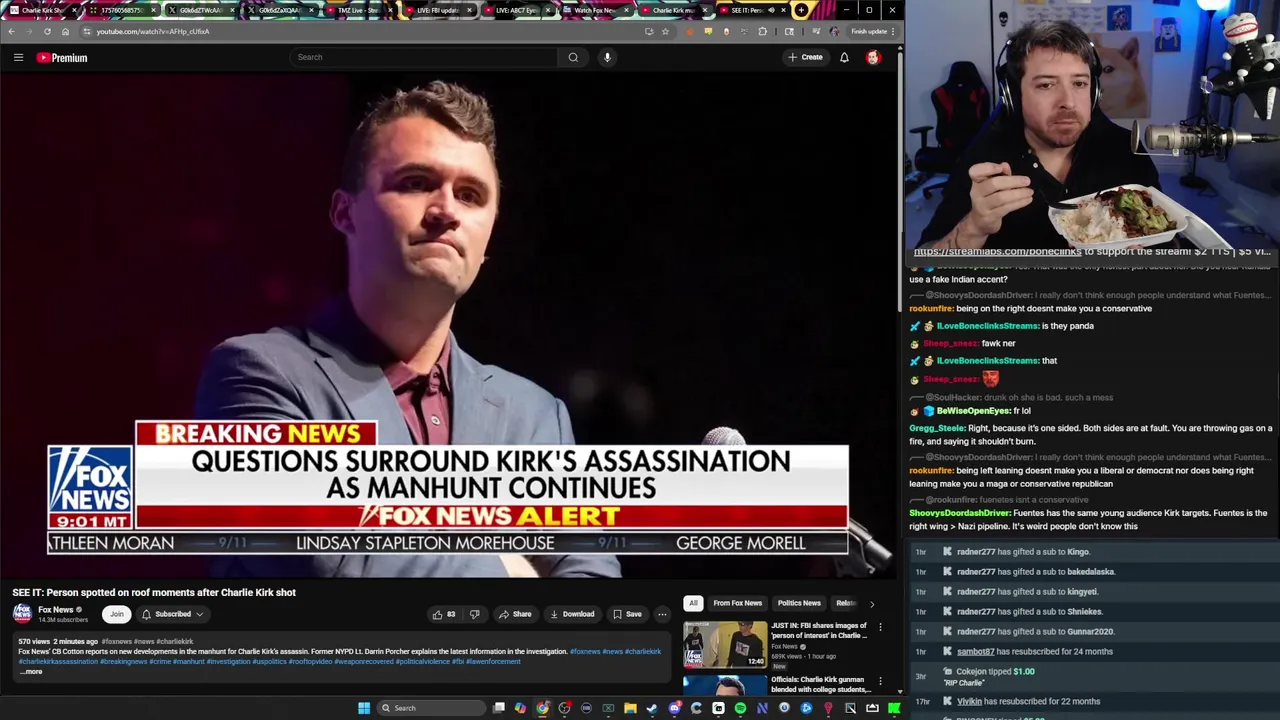Screen dimensions: 1280x720
Task: Click BeWiseOpenEyes username in chat
Action: pos(973,411)
